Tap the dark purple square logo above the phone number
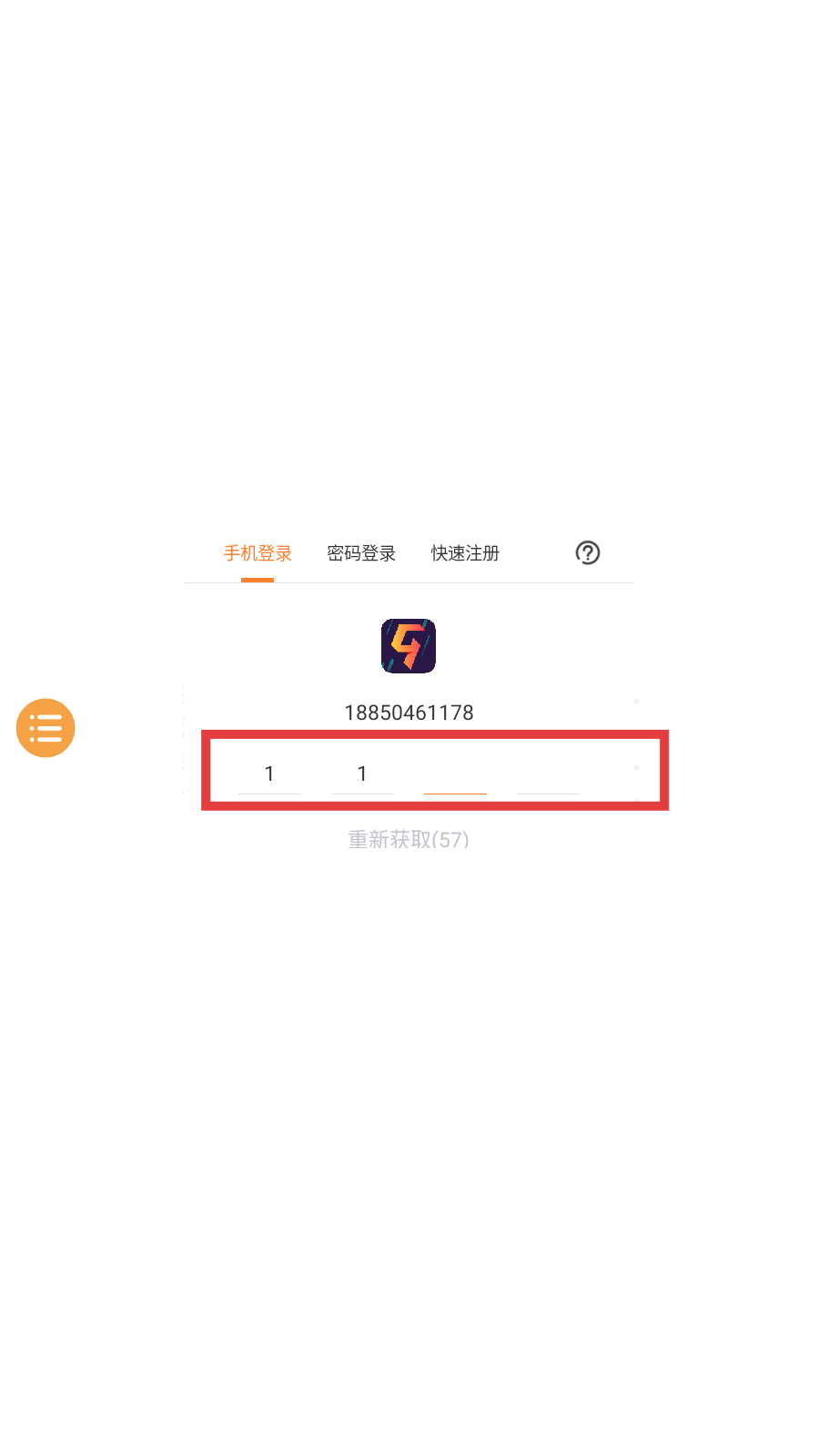 pyautogui.click(x=409, y=646)
